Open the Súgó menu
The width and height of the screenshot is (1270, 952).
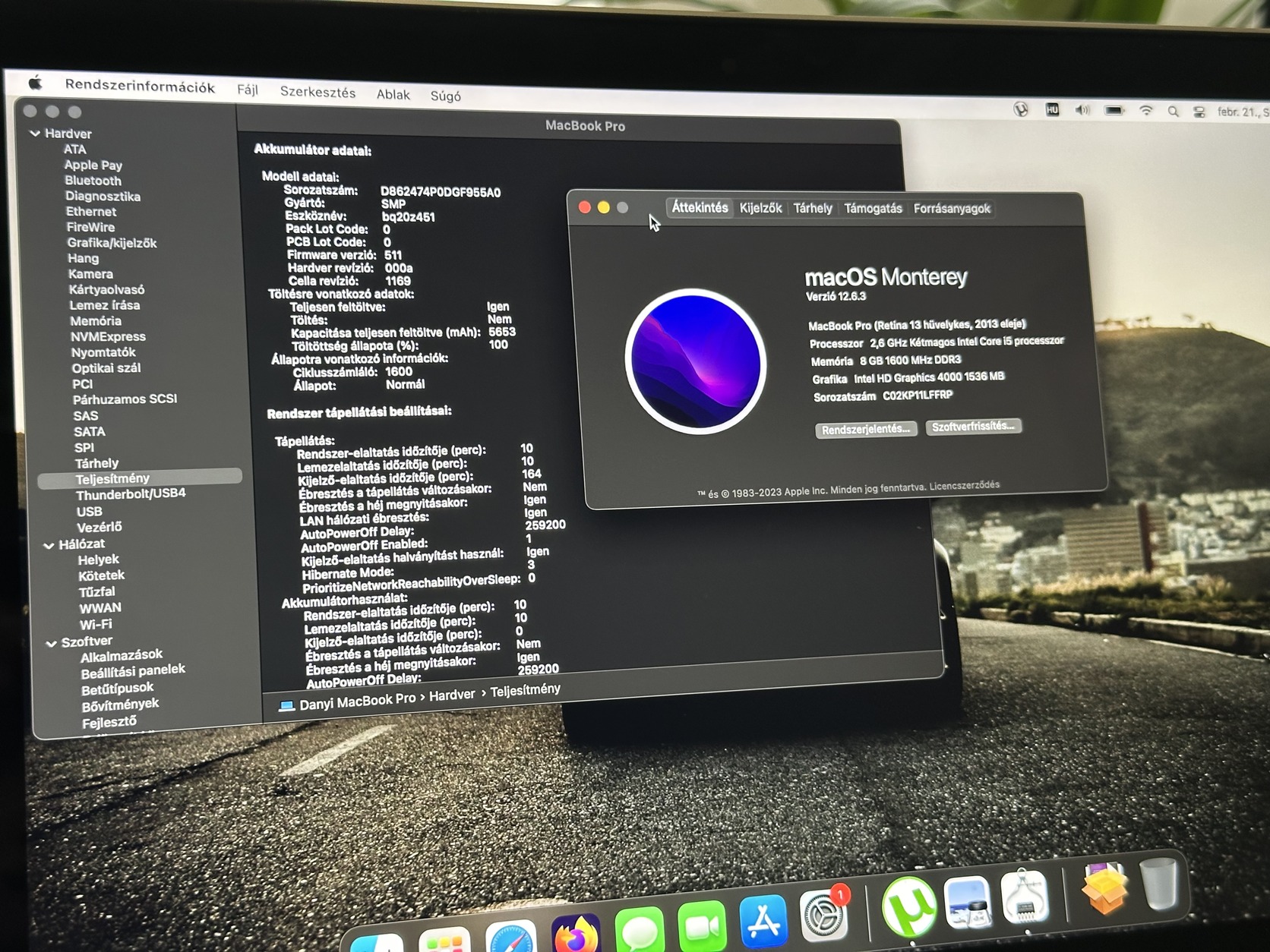pos(446,96)
